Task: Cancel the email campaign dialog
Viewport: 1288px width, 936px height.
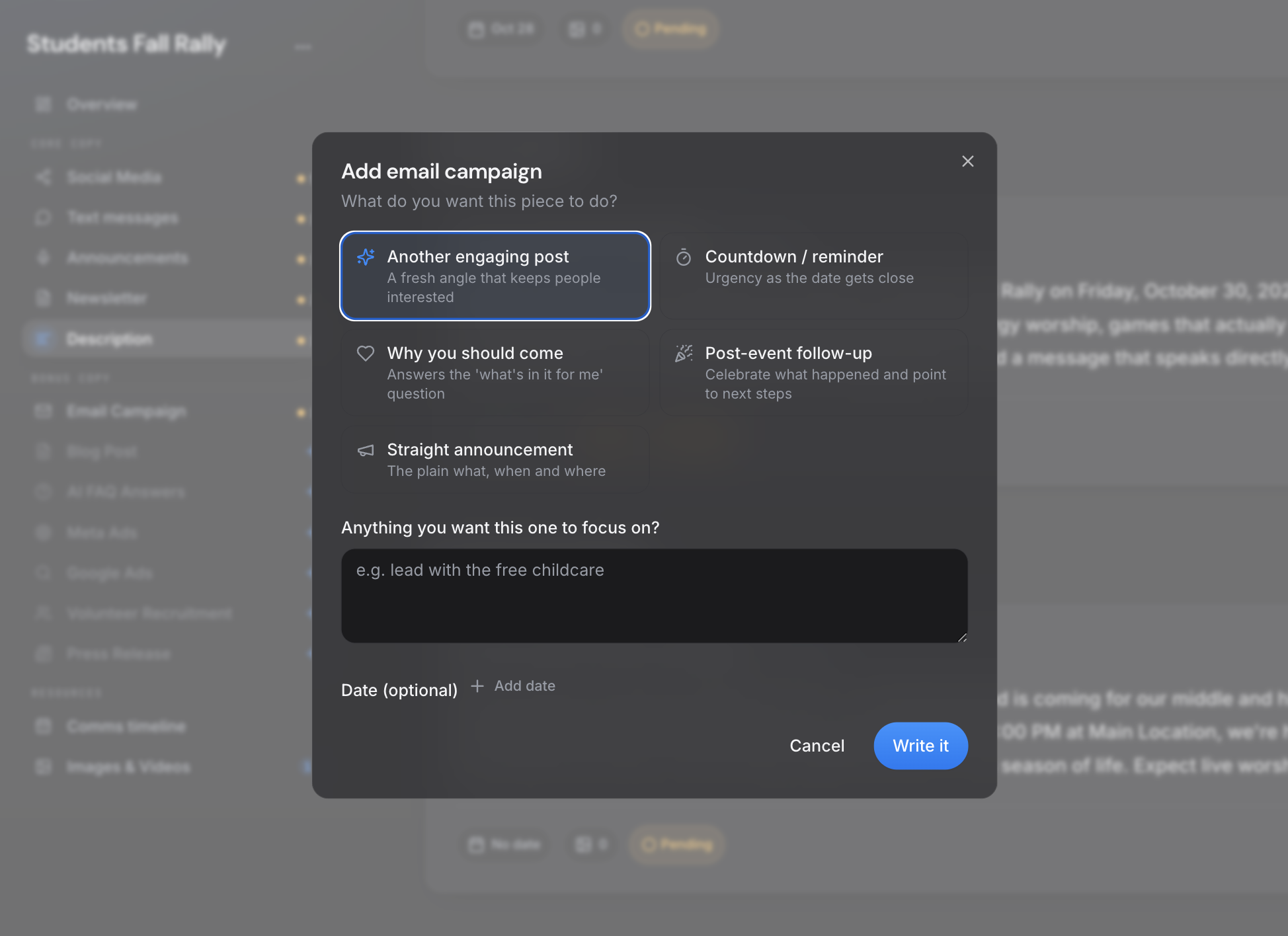Action: click(817, 746)
